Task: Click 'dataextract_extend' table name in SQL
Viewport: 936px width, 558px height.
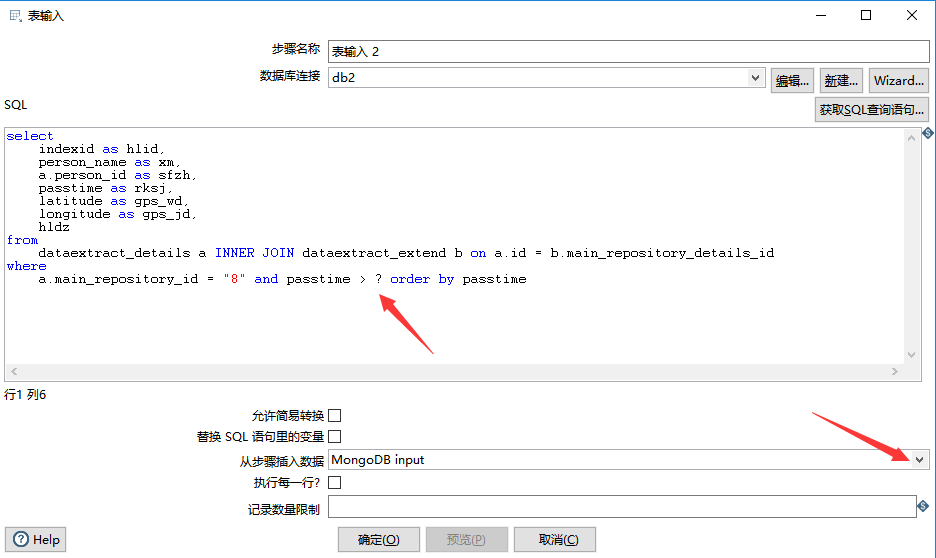Action: (374, 253)
